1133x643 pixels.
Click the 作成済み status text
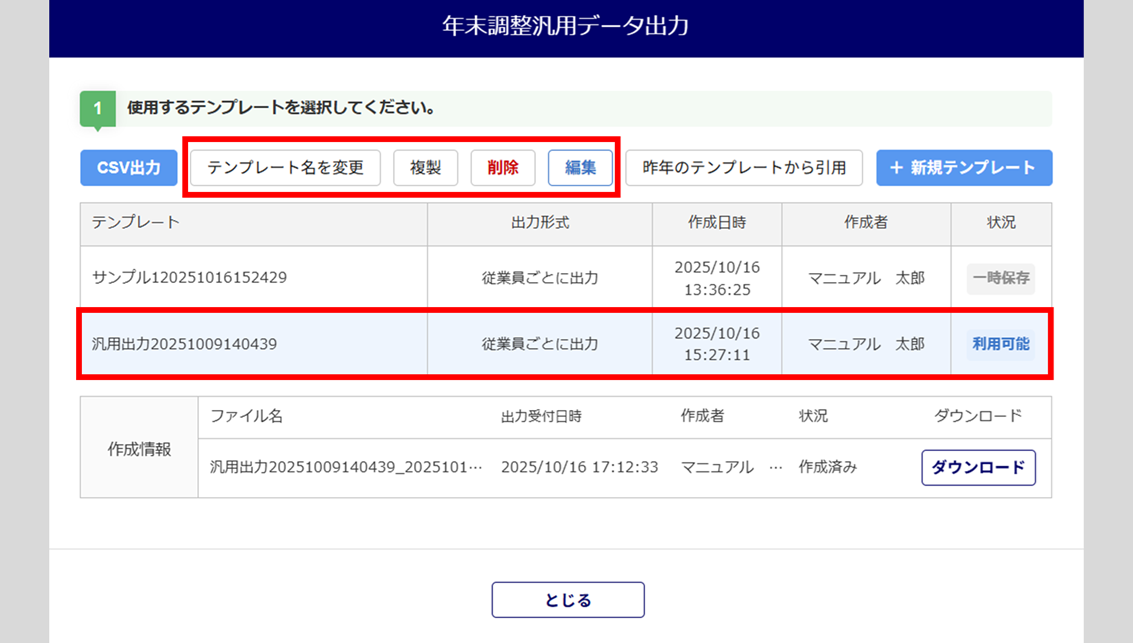pyautogui.click(x=827, y=467)
